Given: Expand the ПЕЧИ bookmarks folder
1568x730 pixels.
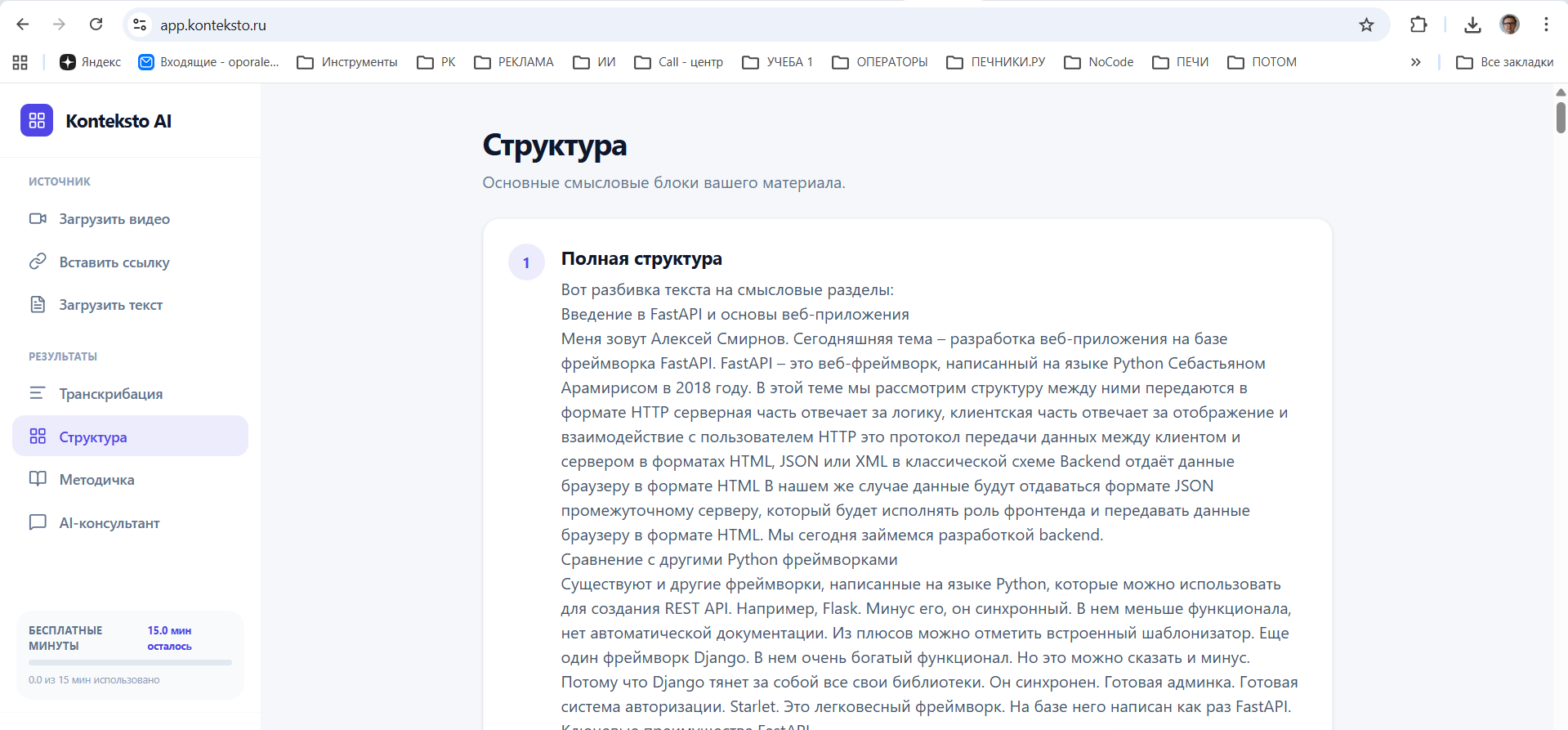Looking at the screenshot, I should tap(1180, 62).
